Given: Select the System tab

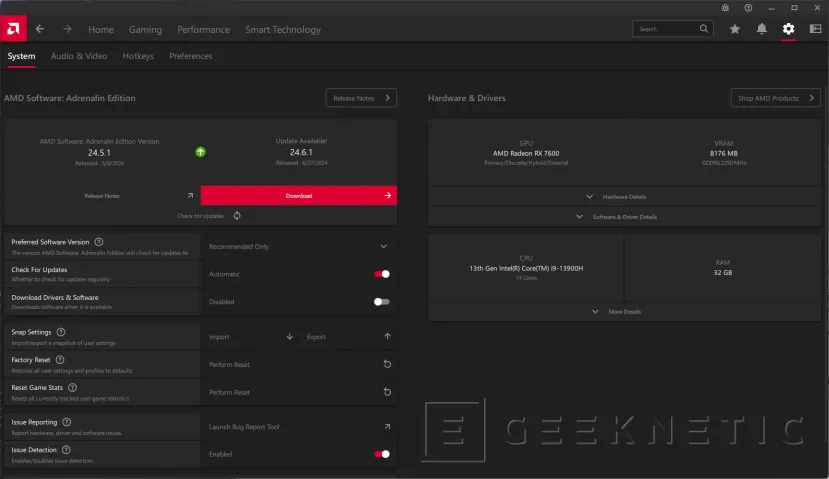Looking at the screenshot, I should point(21,56).
